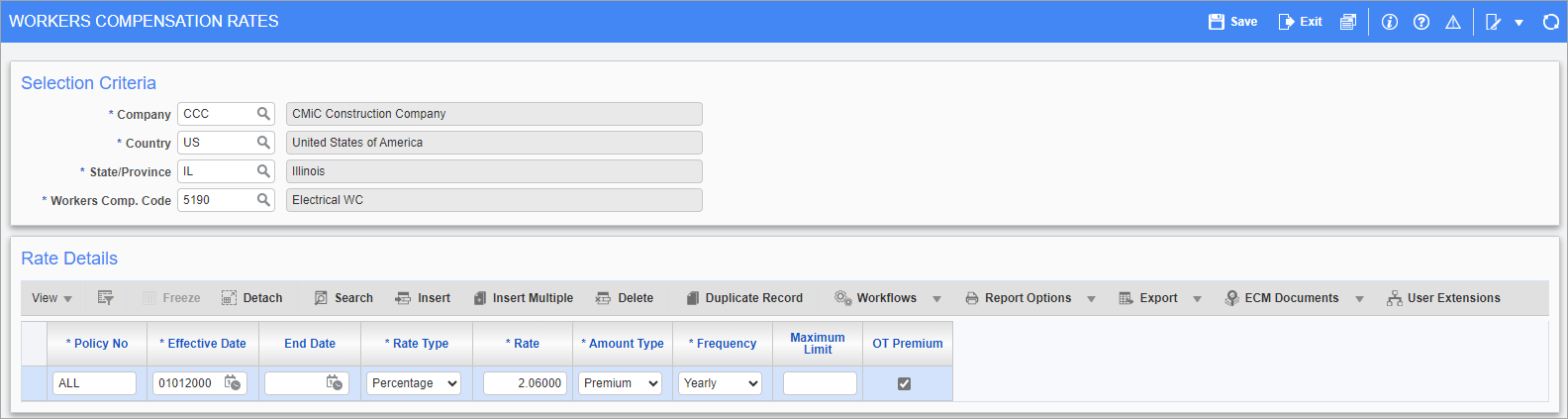
Task: Insert a new rate row
Action: [x=423, y=298]
